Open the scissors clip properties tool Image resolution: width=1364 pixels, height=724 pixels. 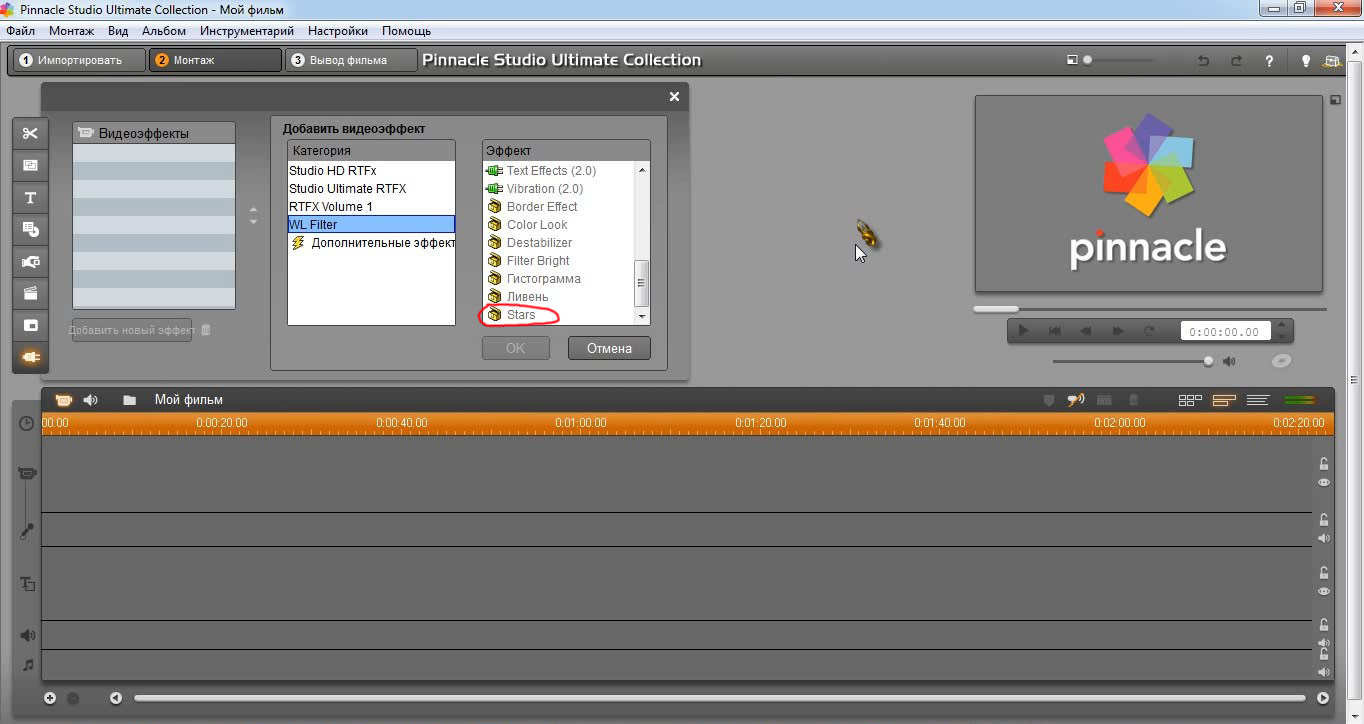(30, 134)
